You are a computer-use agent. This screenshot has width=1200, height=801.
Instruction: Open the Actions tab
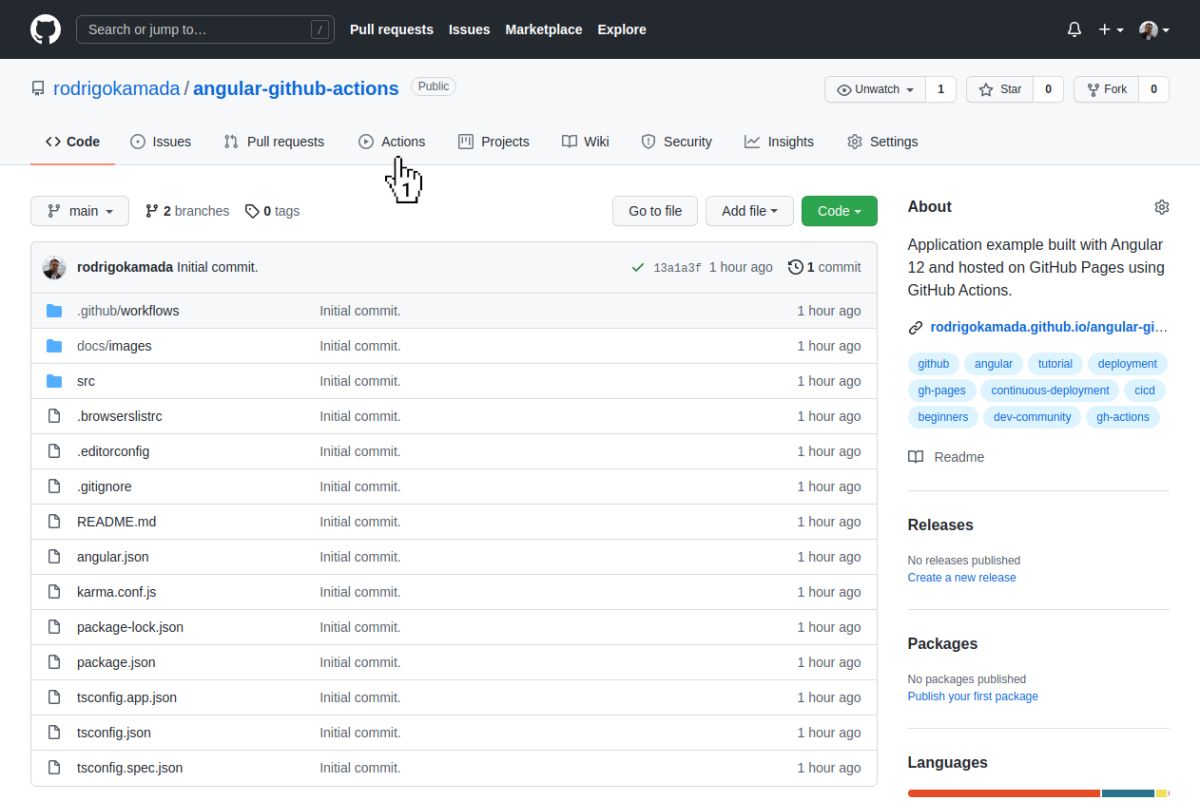pyautogui.click(x=392, y=142)
